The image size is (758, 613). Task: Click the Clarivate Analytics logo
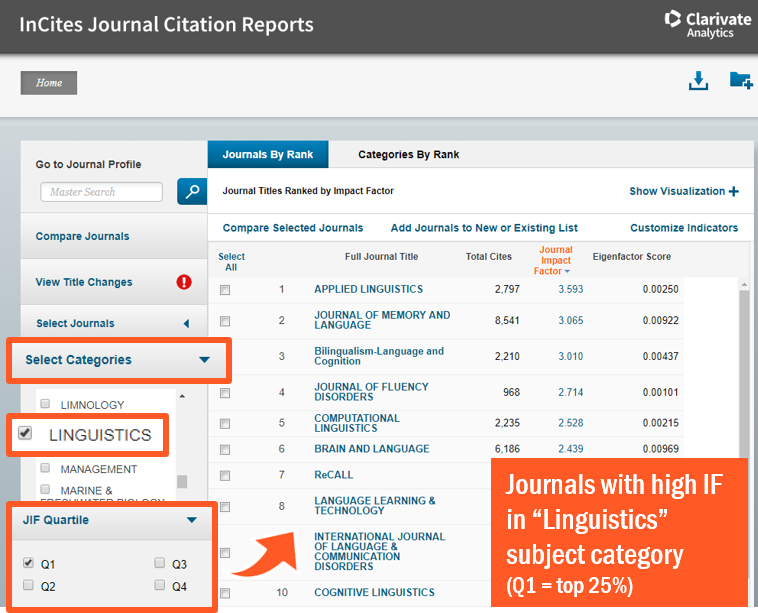708,25
